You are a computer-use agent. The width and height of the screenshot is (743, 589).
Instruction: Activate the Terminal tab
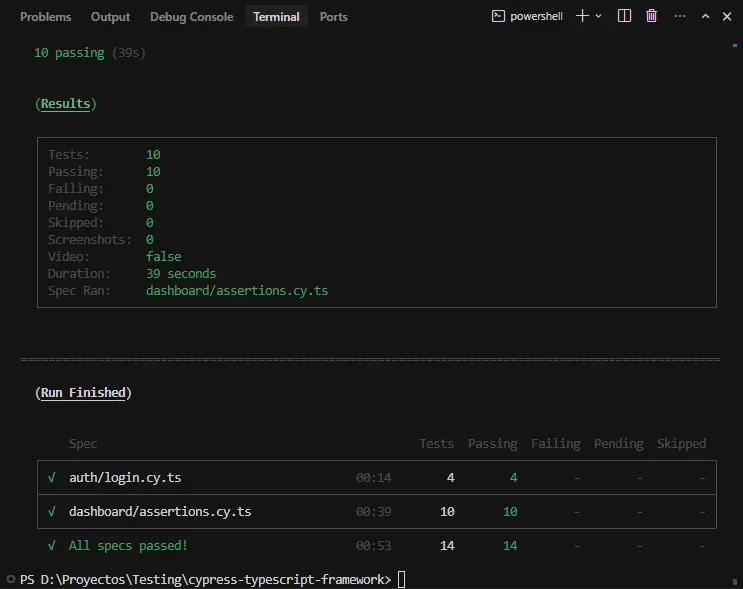point(276,17)
